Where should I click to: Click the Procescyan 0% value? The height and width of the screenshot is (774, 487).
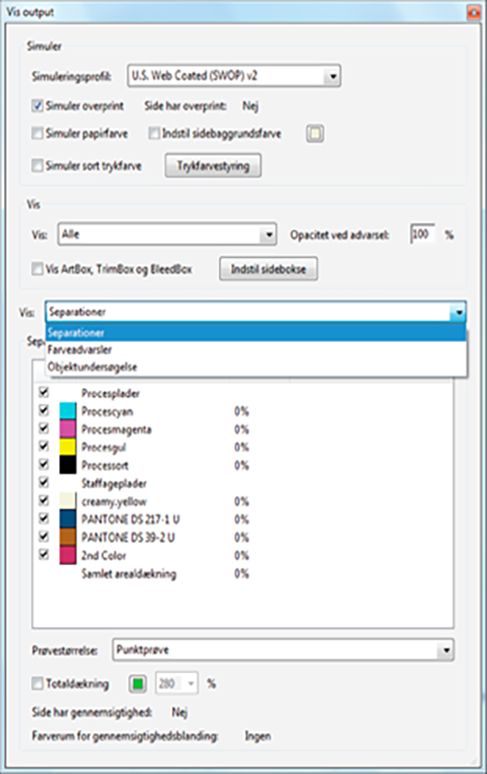(x=241, y=411)
